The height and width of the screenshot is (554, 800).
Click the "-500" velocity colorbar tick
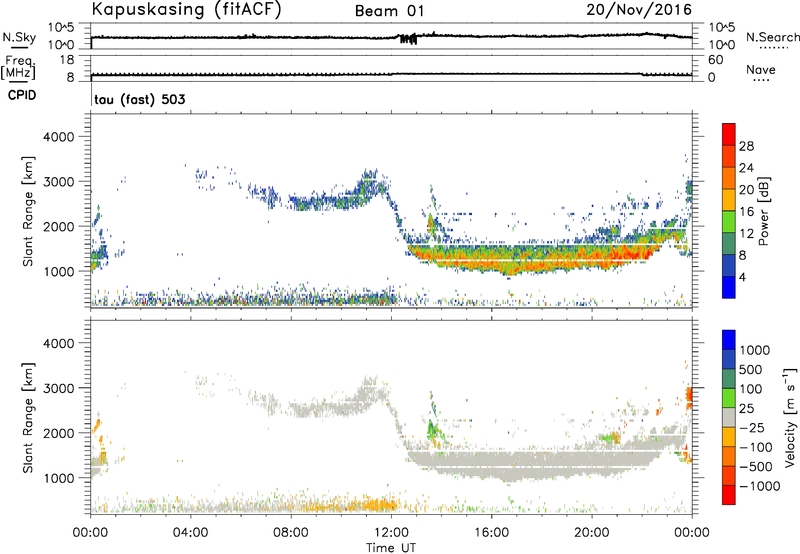756,467
